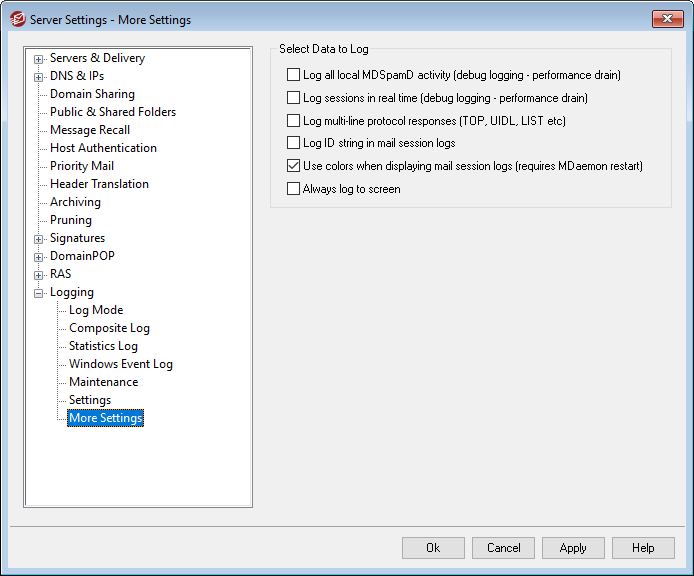Expand the Signatures tree node
Image resolution: width=694 pixels, height=576 pixels.
[x=39, y=239]
